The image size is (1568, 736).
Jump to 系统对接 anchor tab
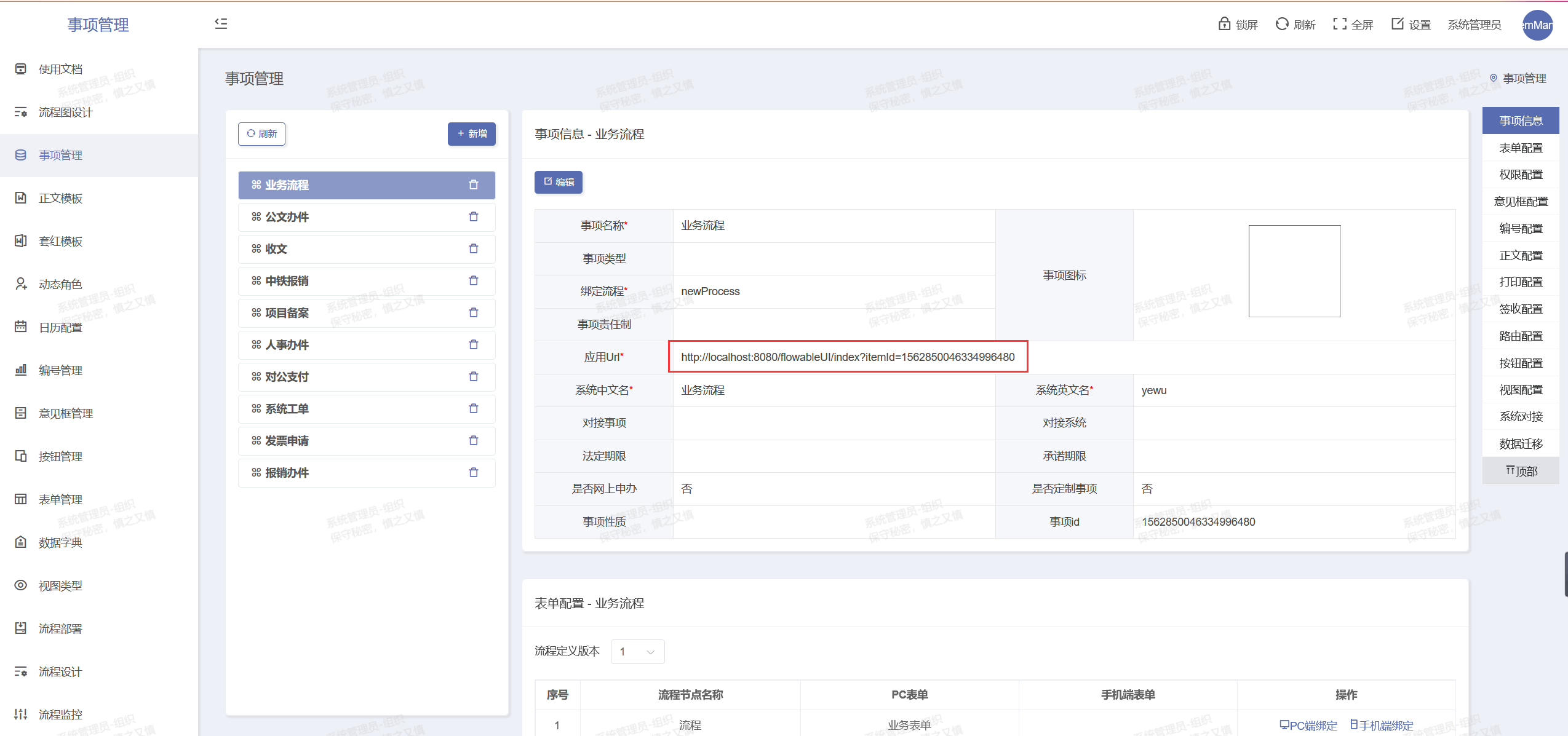pos(1521,416)
